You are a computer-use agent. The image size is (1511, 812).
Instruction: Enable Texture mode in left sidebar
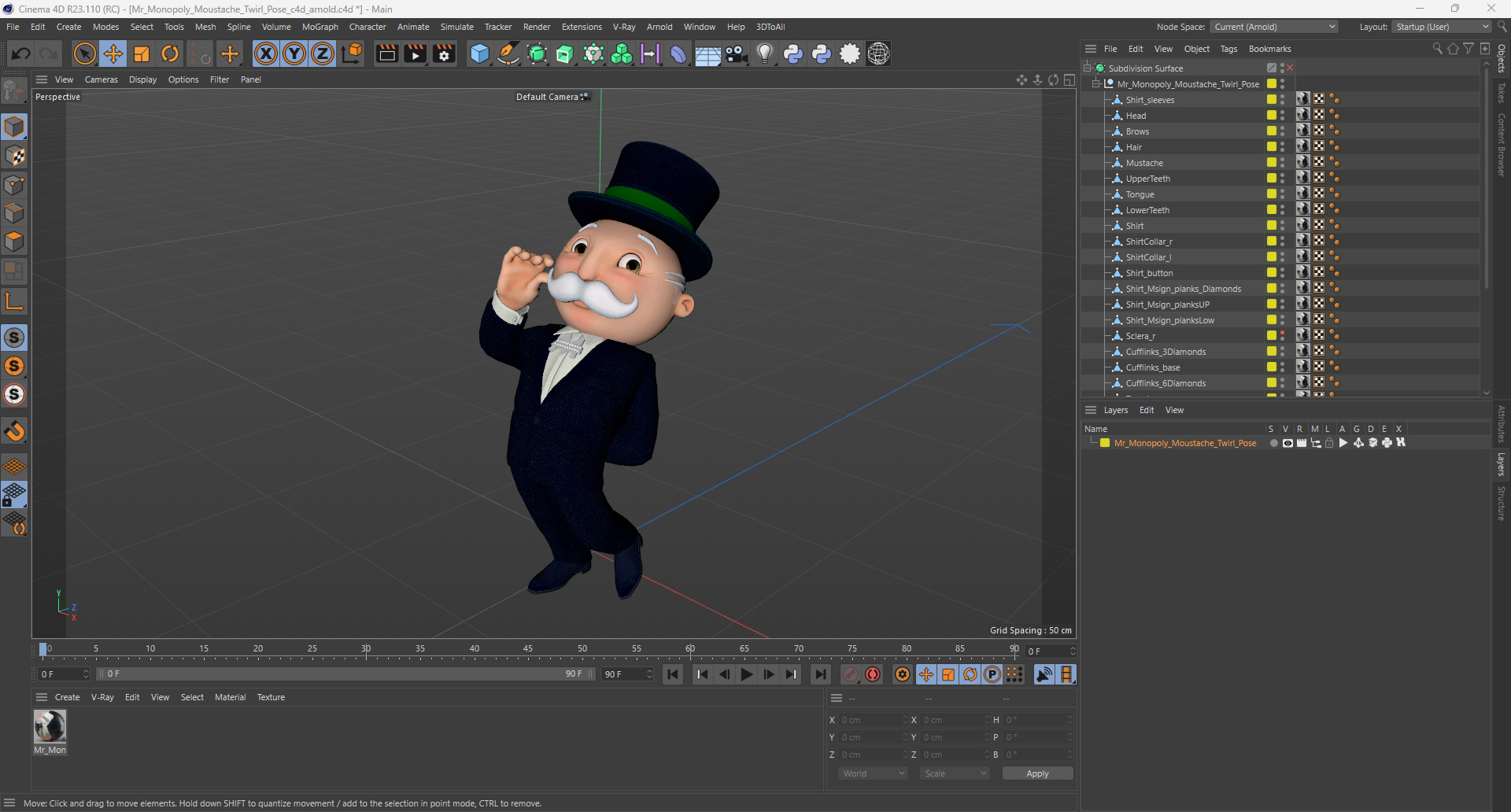coord(14,156)
